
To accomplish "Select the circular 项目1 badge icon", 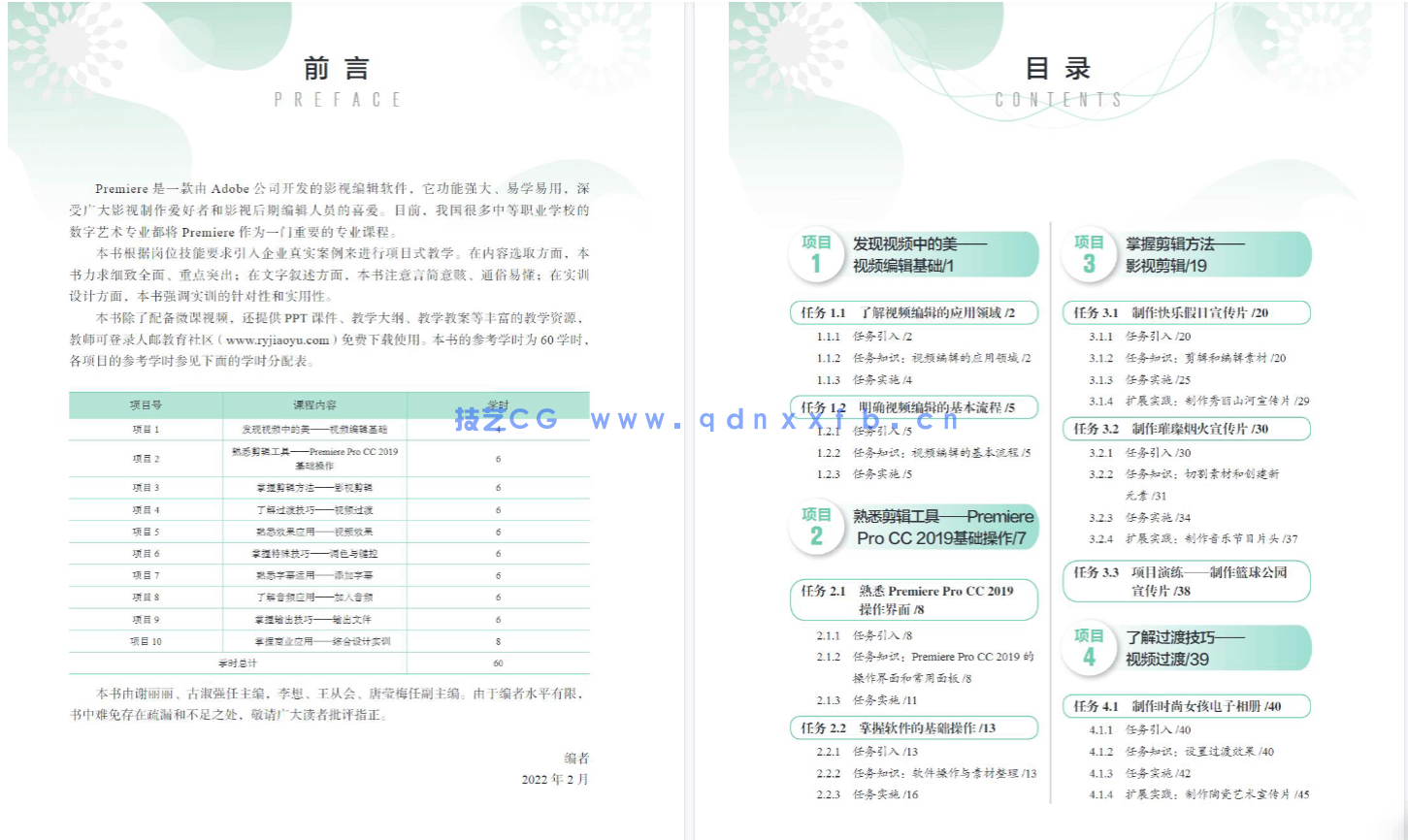I will [815, 254].
